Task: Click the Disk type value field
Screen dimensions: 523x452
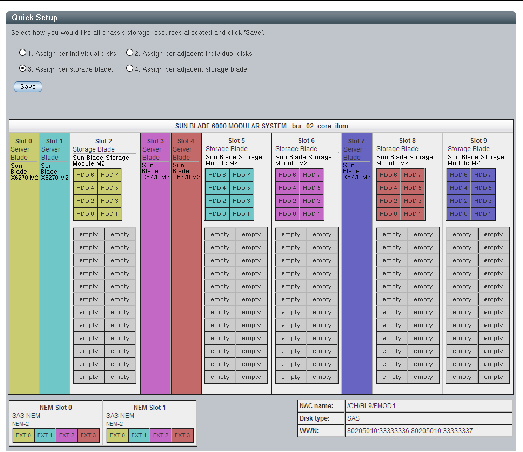Action: (429, 418)
